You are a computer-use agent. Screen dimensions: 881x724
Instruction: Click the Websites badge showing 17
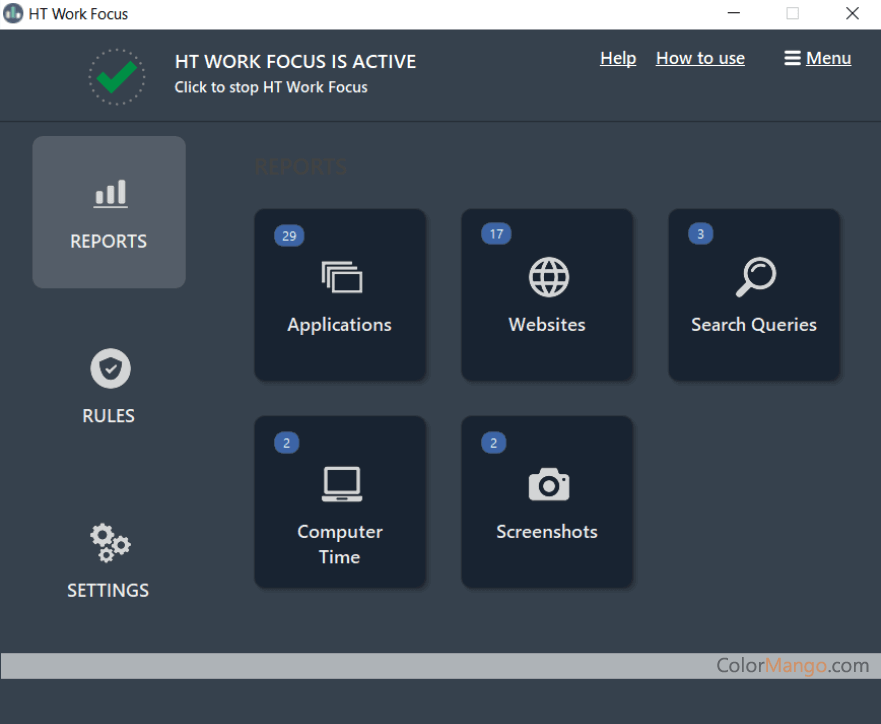point(495,233)
